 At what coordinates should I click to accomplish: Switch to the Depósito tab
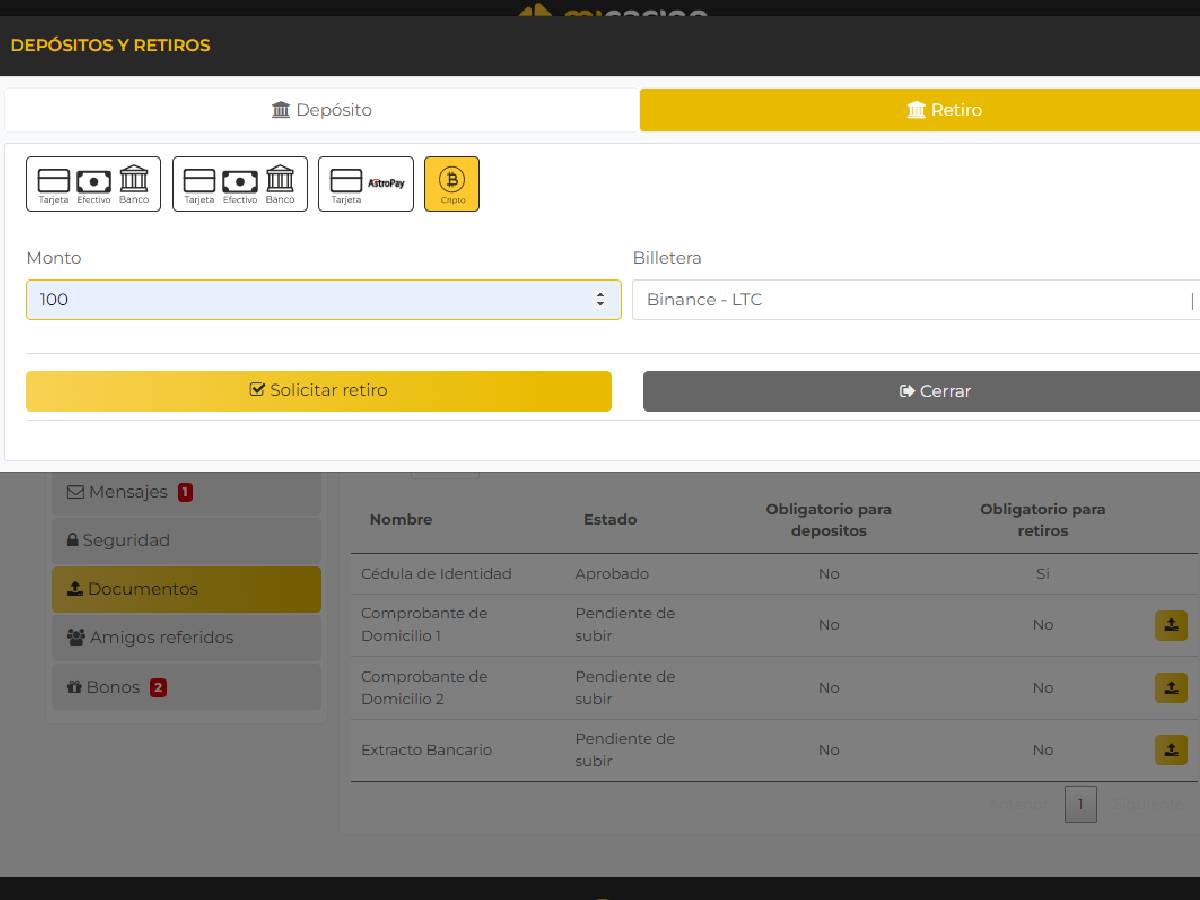click(322, 110)
